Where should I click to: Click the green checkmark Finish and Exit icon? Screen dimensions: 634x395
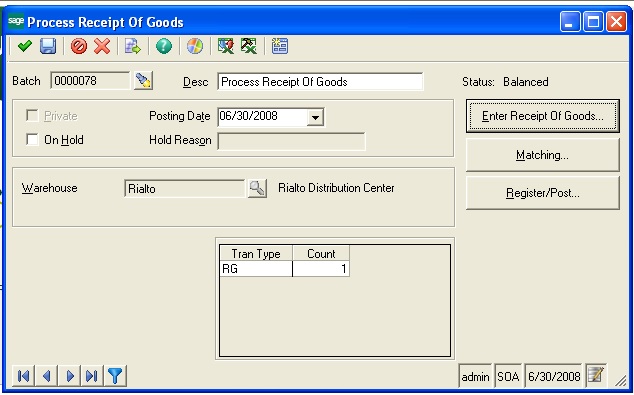25,46
